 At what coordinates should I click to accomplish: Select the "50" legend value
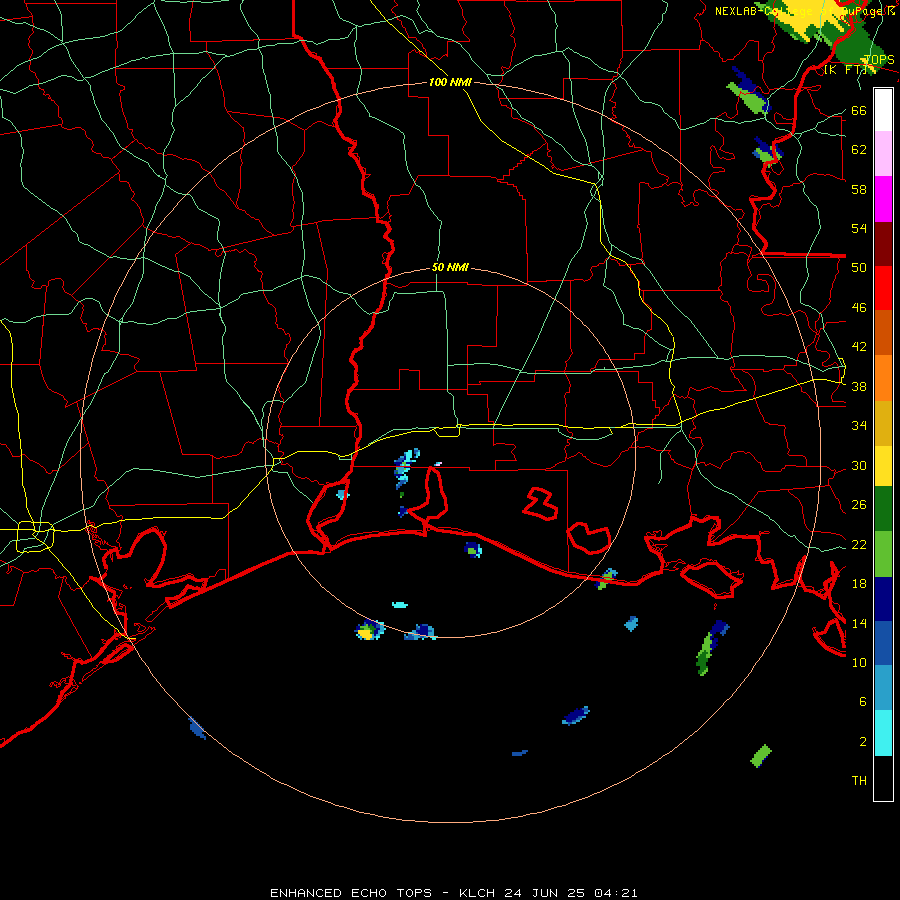tap(859, 268)
